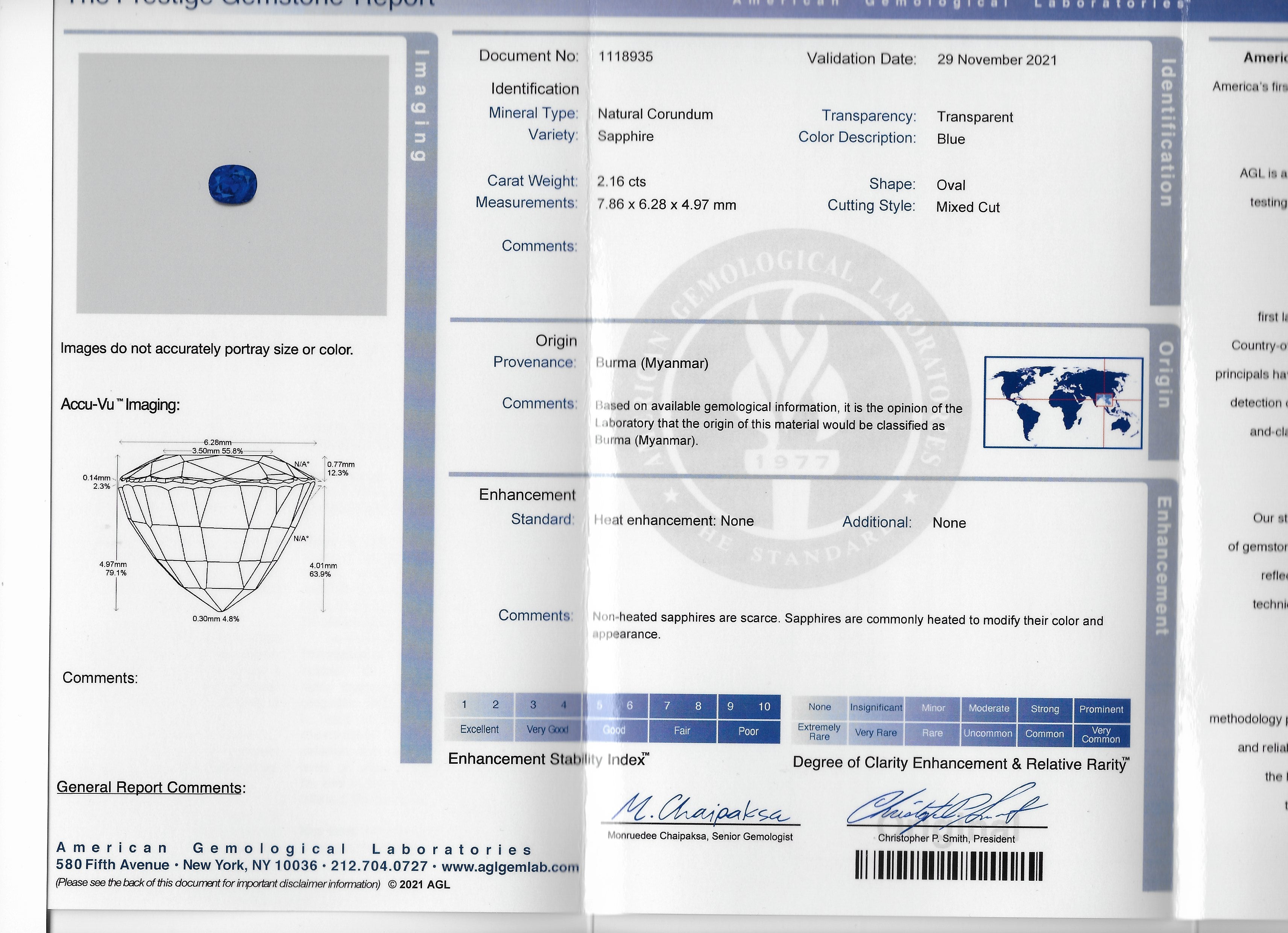The width and height of the screenshot is (1288, 933).
Task: Click the None clarity enhancement cell
Action: click(x=819, y=708)
